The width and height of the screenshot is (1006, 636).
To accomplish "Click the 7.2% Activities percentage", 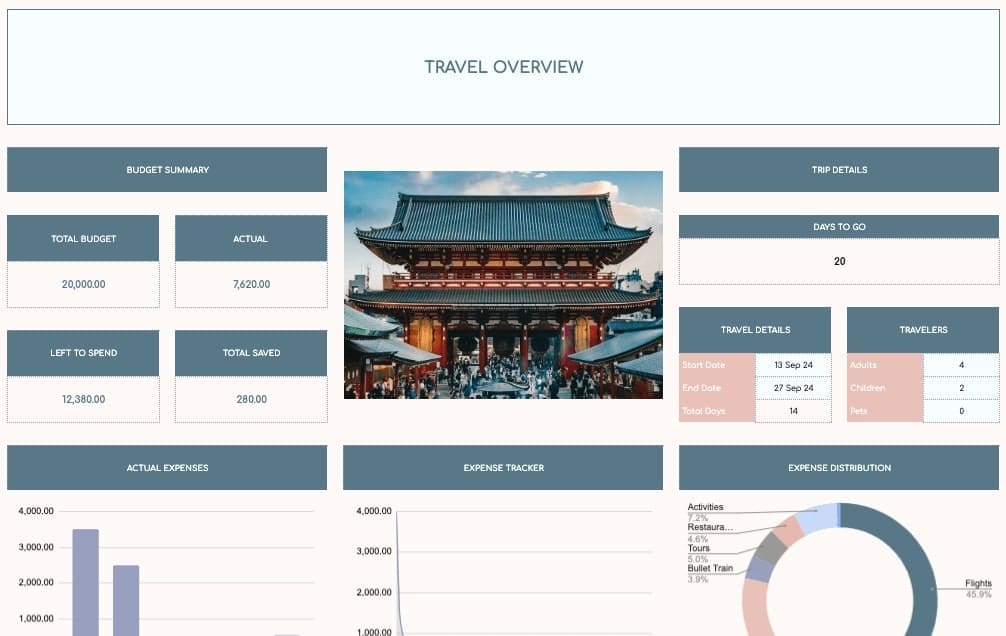I will 697,517.
